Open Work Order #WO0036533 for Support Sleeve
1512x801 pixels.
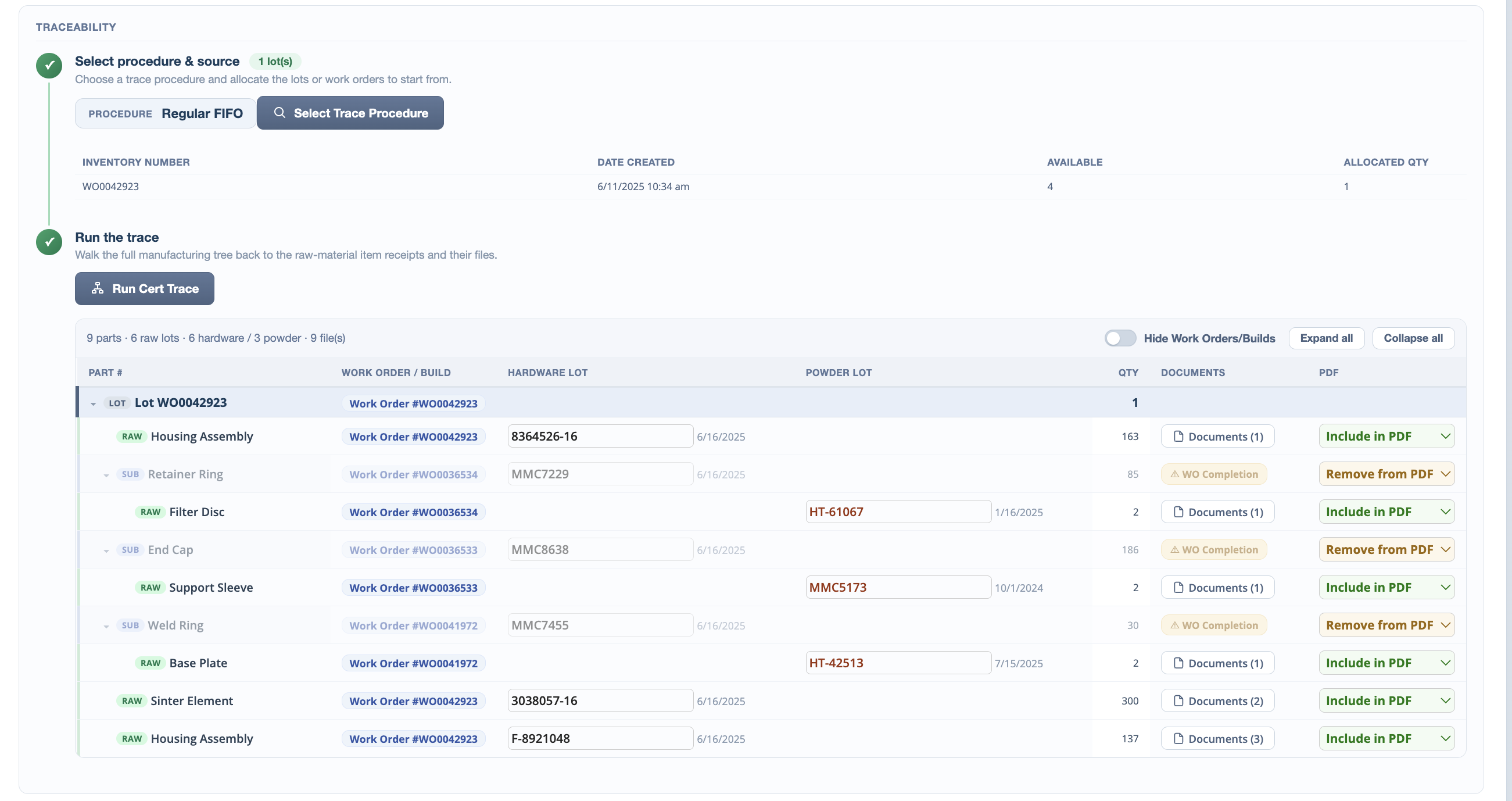pyautogui.click(x=413, y=588)
